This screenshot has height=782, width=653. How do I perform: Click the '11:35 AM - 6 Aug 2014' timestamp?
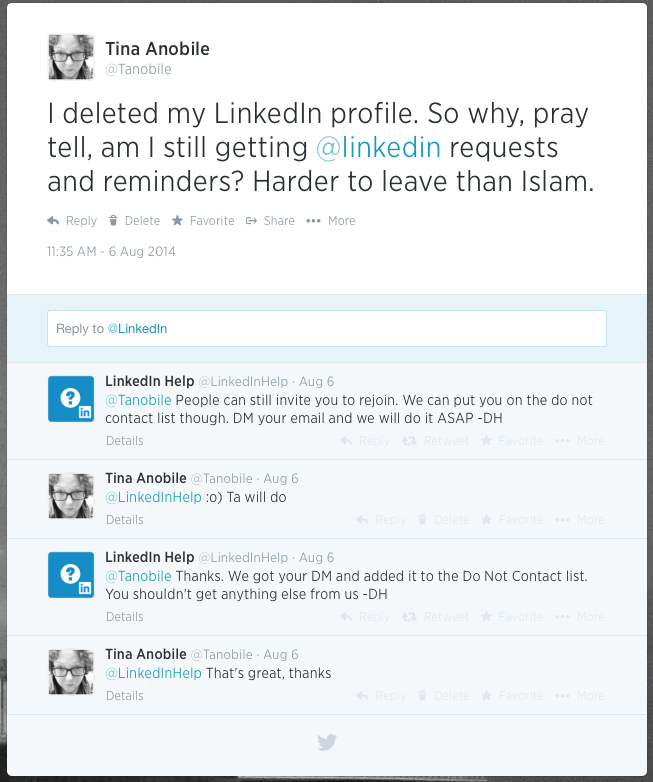(111, 252)
